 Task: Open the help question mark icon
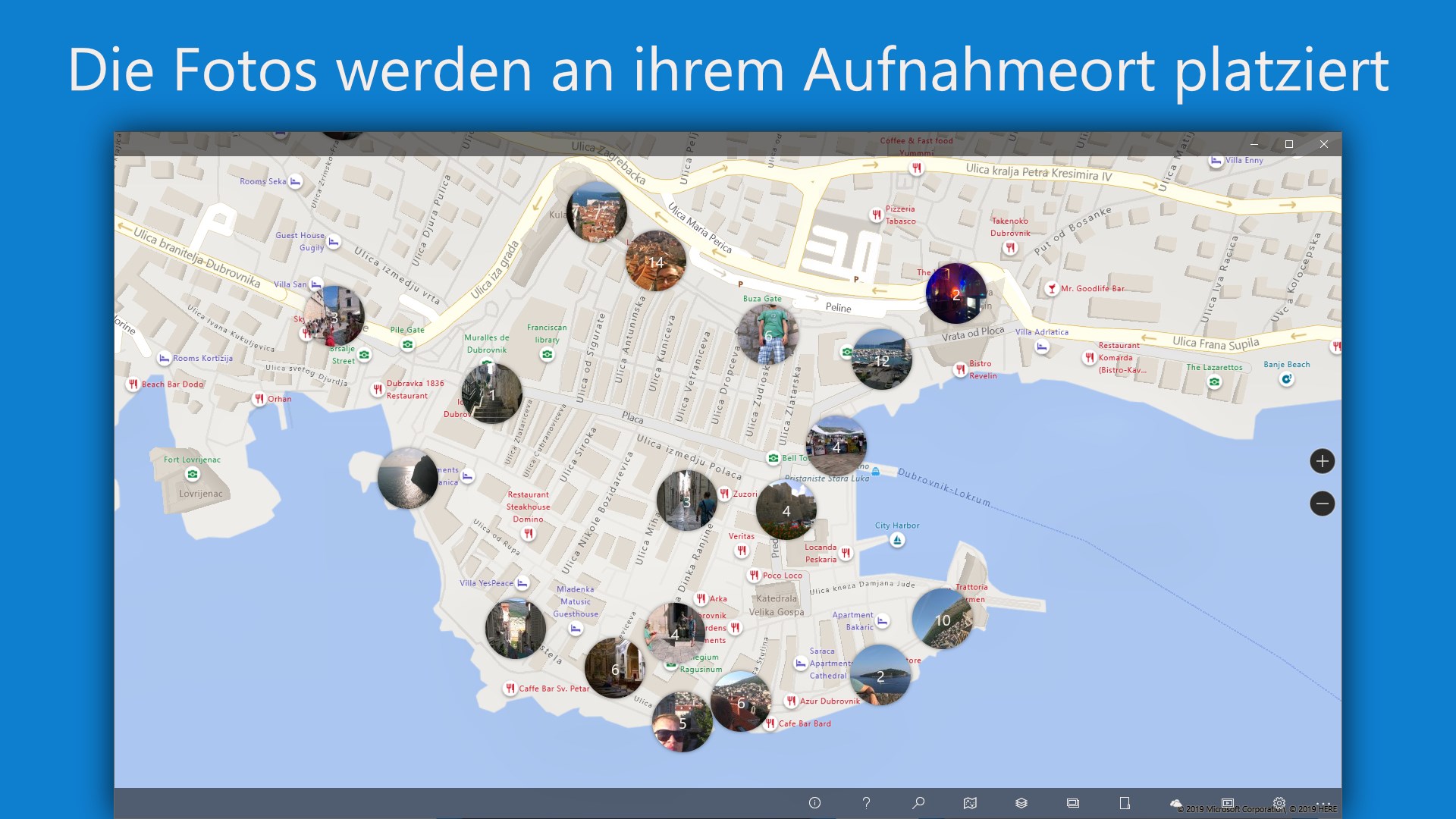coord(866,803)
